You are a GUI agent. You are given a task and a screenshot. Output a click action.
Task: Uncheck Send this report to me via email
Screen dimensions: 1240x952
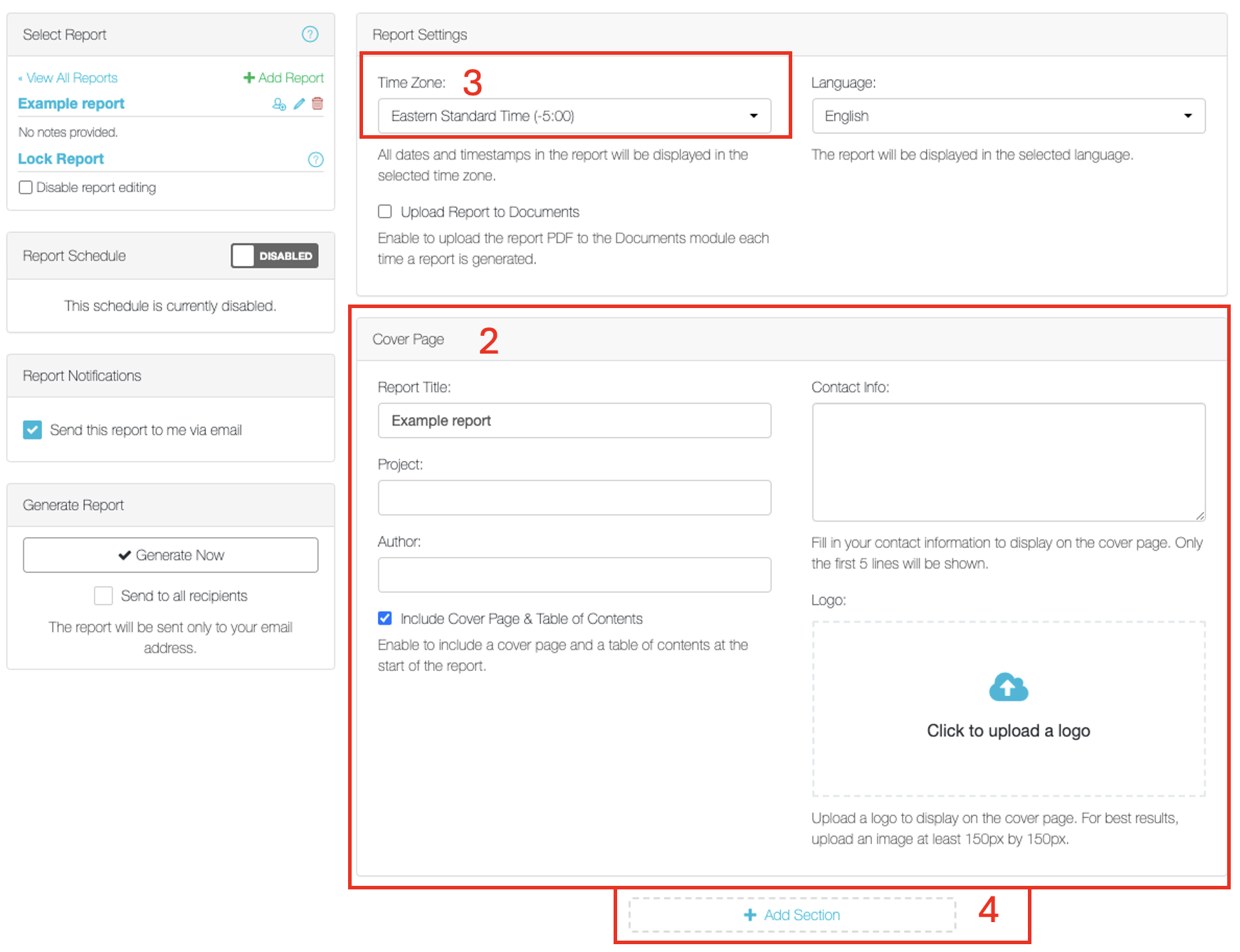point(32,430)
